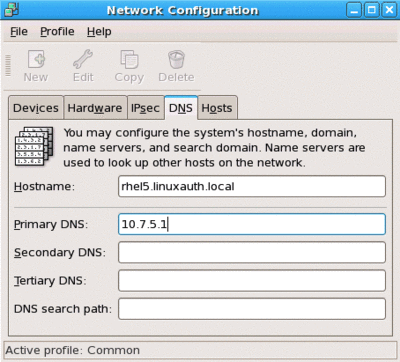Click the New device toolbar icon
Viewport: 400px width, 362px height.
(x=36, y=59)
